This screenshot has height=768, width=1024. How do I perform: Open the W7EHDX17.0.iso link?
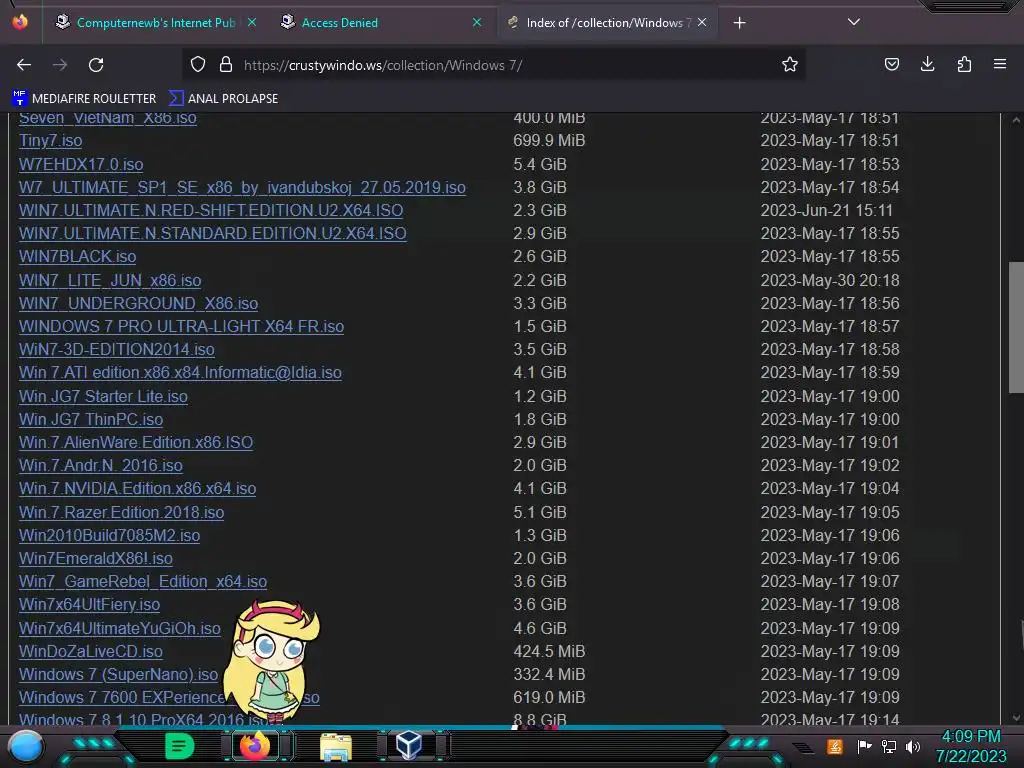tap(81, 165)
